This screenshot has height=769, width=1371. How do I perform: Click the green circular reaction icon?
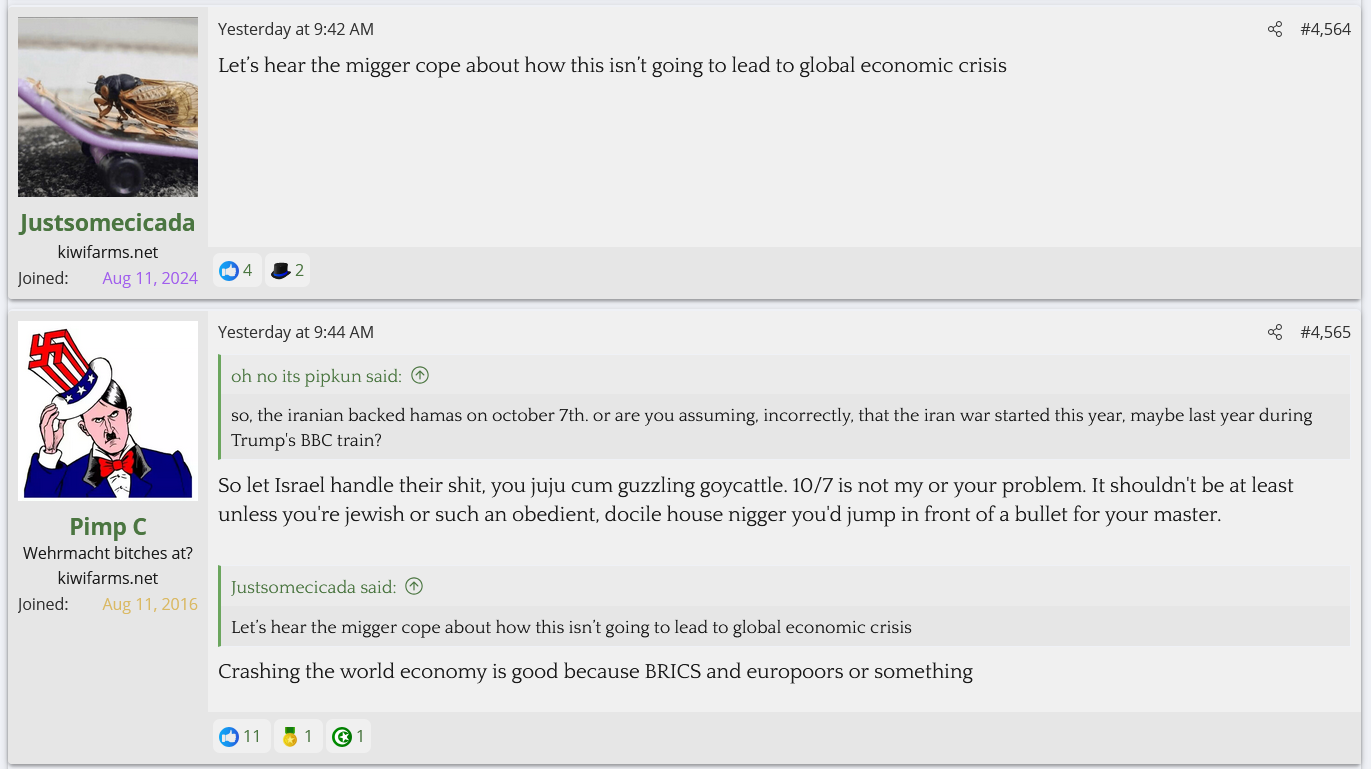[x=342, y=737]
